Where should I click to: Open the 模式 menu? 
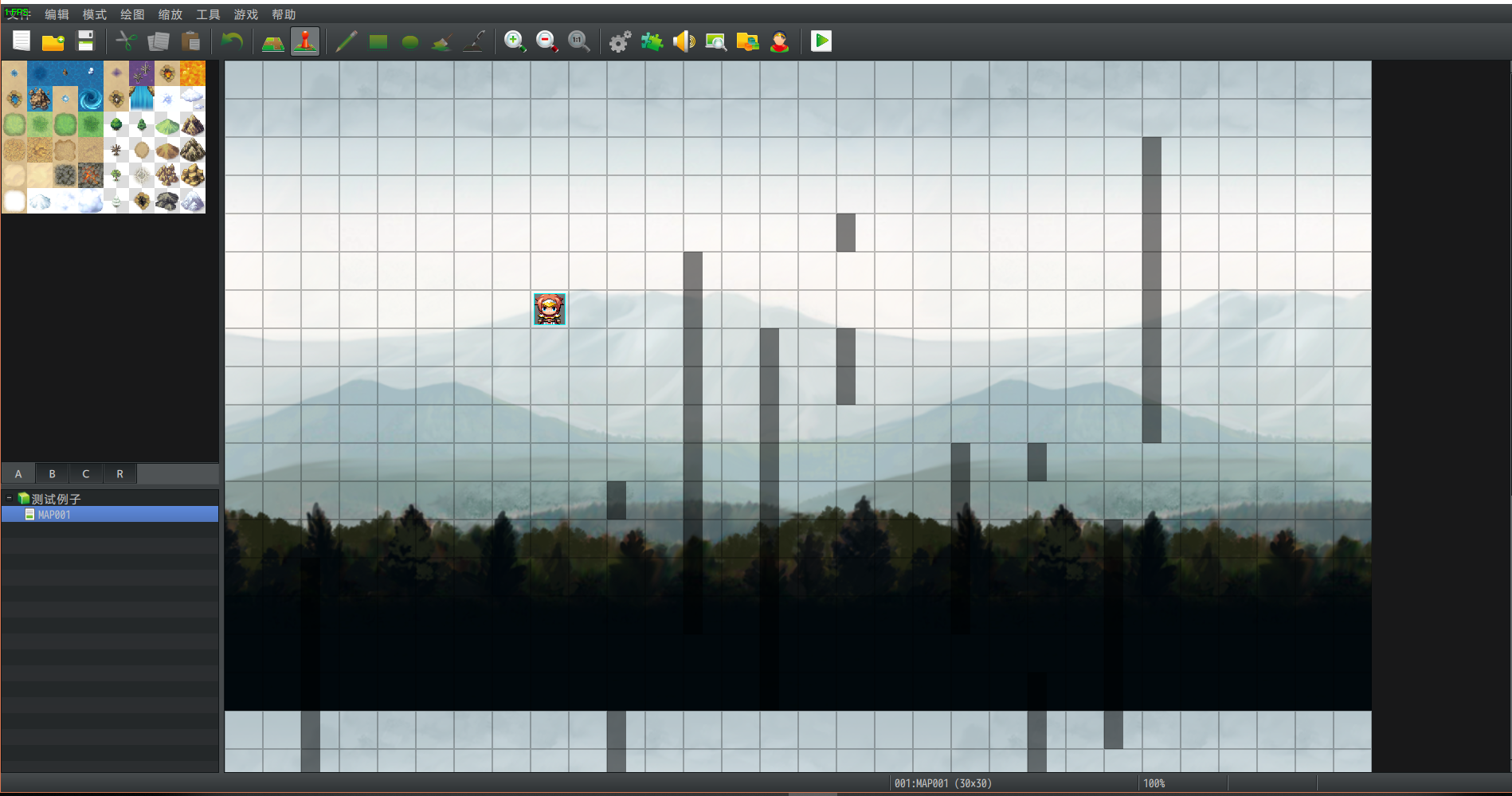[x=95, y=14]
